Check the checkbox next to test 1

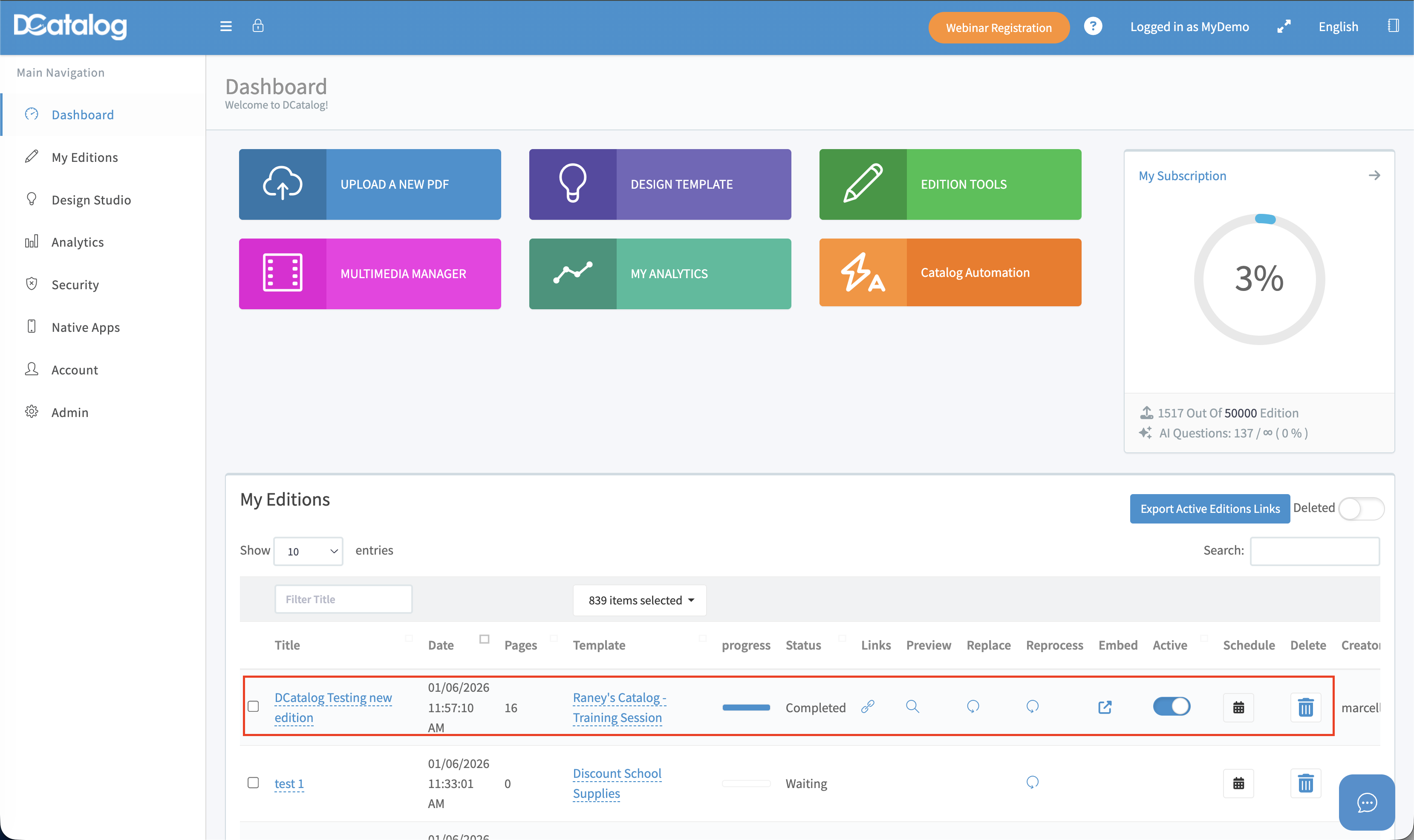(253, 783)
